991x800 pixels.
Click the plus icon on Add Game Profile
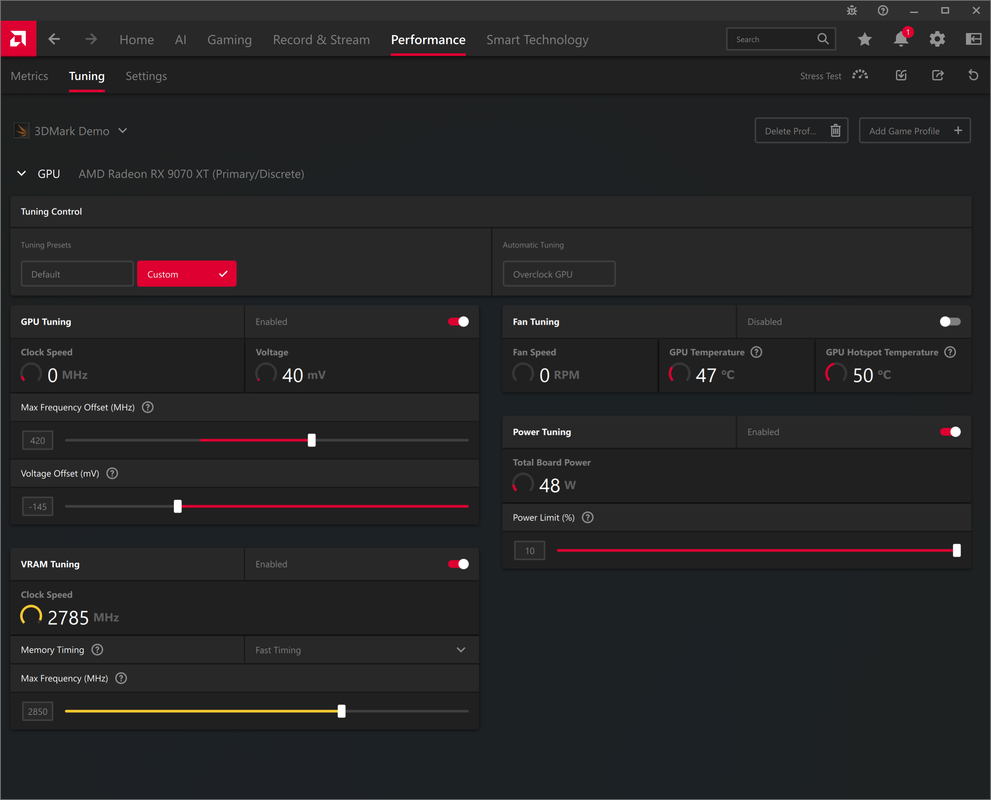[x=958, y=131]
